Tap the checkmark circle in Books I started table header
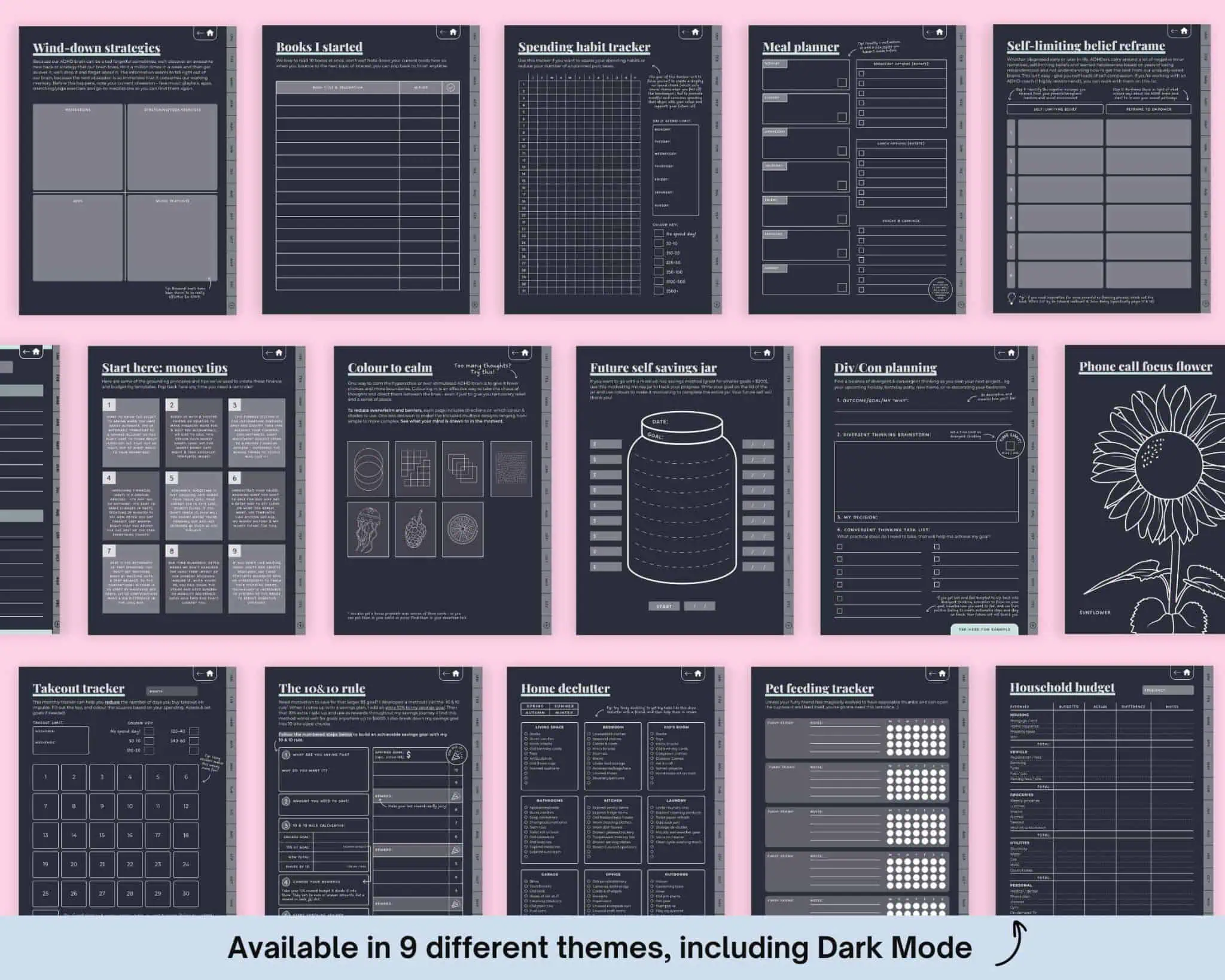This screenshot has width=1225, height=980. pos(450,87)
